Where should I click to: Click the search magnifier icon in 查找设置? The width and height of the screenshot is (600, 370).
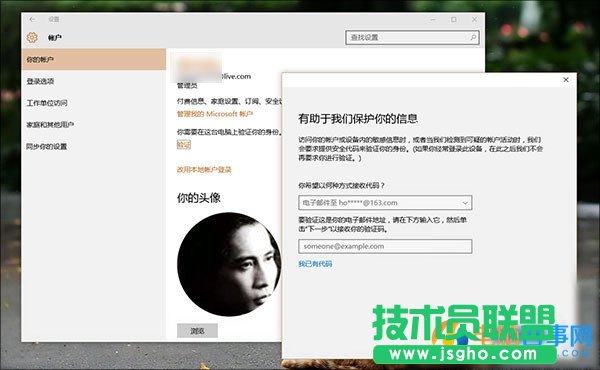[473, 37]
